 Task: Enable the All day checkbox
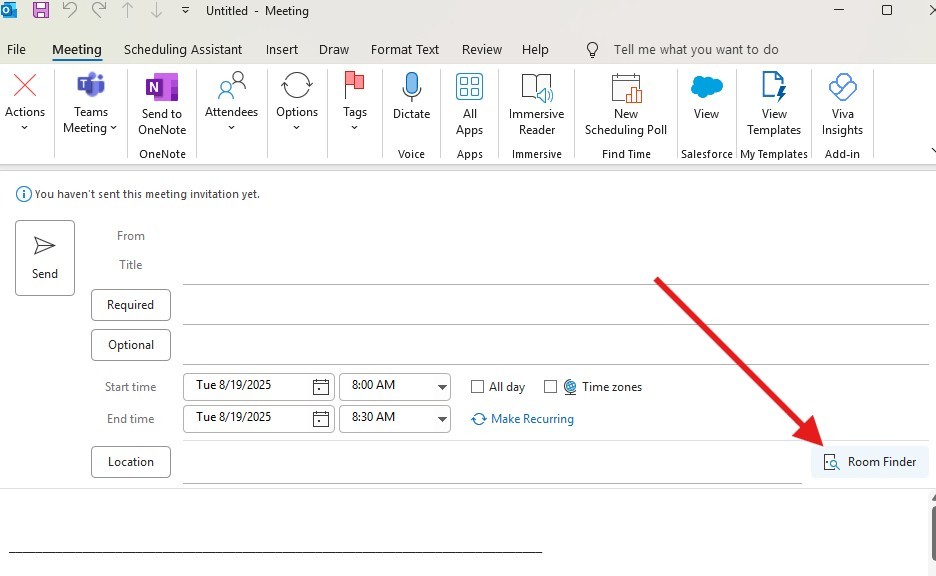478,387
